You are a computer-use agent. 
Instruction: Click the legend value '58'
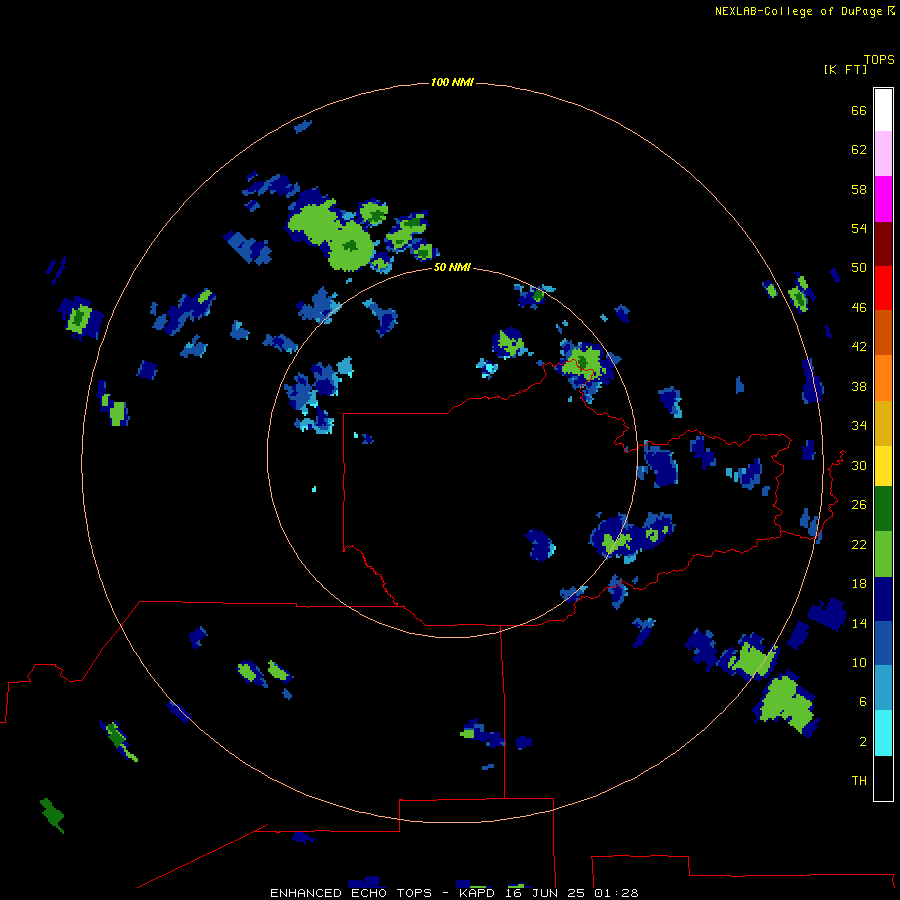click(x=859, y=189)
